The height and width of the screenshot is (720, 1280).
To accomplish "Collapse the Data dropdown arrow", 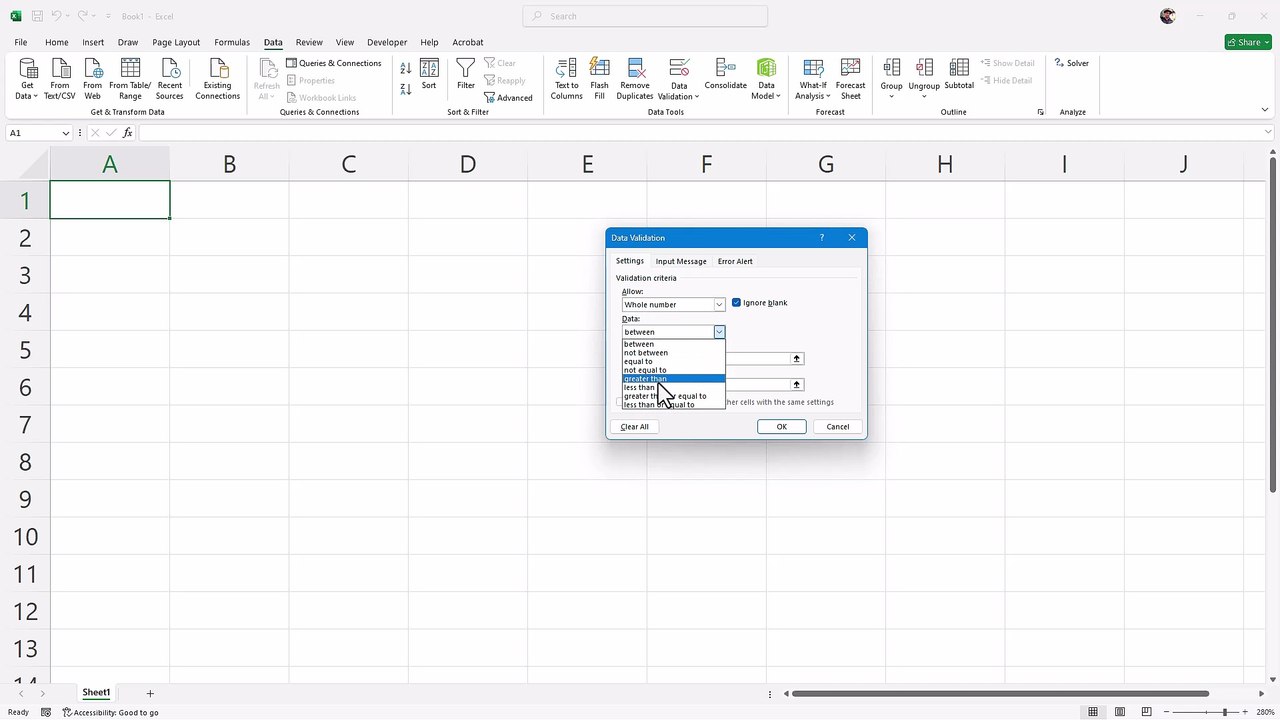I will pyautogui.click(x=718, y=332).
